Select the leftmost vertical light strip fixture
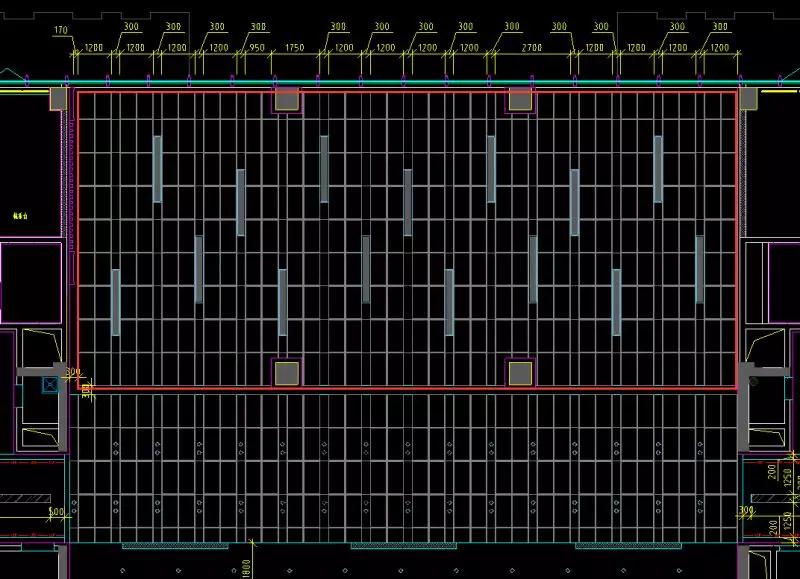Image resolution: width=800 pixels, height=579 pixels. tap(116, 303)
